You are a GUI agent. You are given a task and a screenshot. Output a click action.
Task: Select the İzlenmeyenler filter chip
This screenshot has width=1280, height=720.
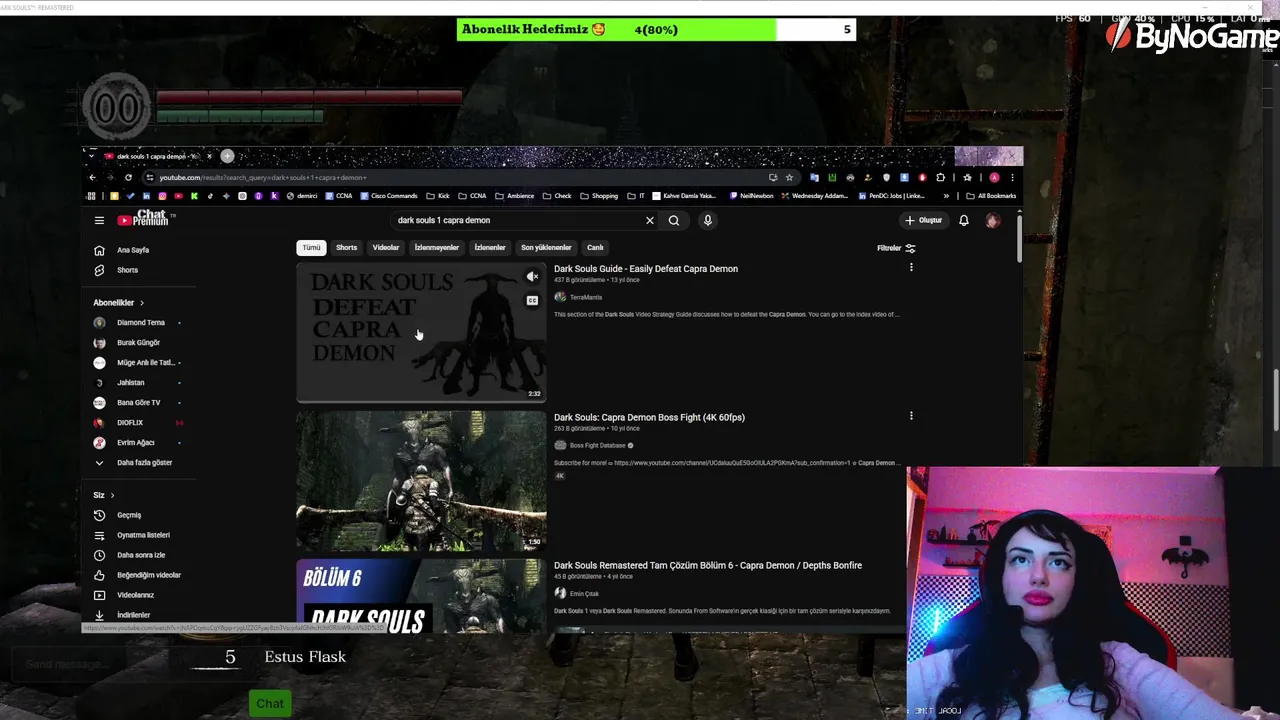pyautogui.click(x=437, y=248)
